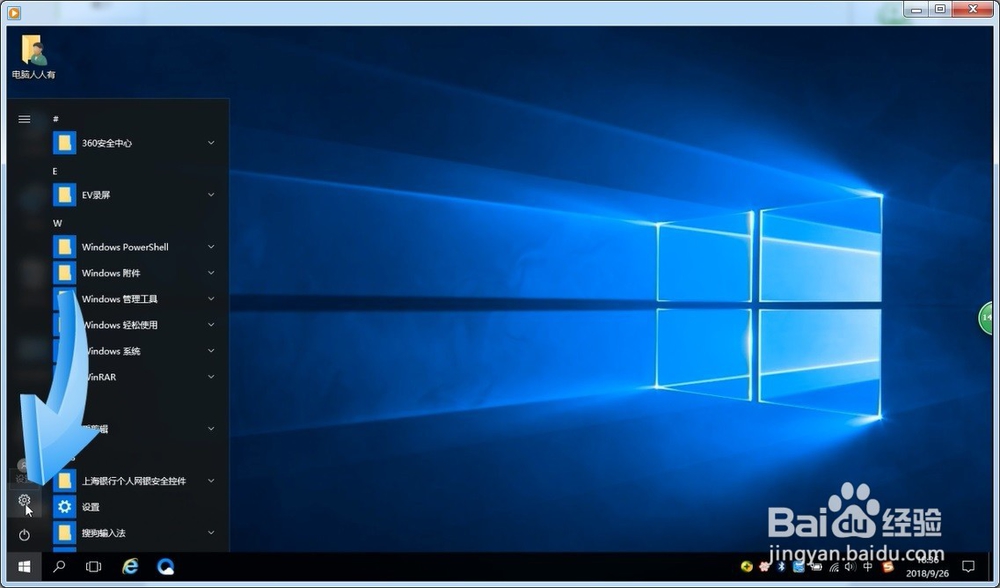Expand the Windows 轻松使用 chevron

[211, 325]
